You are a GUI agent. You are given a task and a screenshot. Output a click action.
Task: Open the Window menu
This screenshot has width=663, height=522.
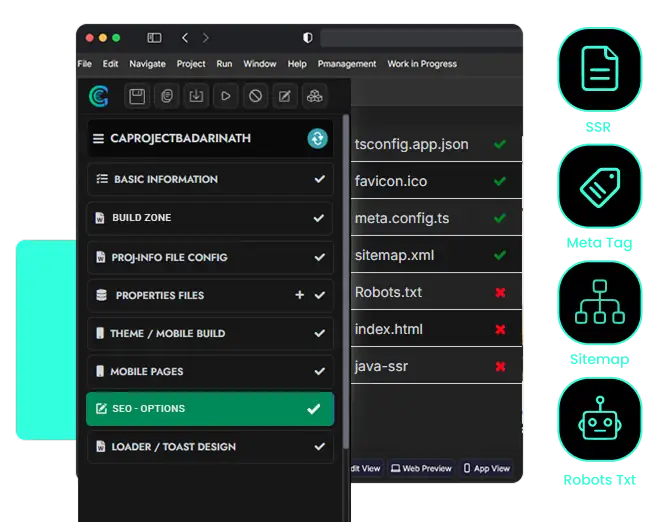click(260, 64)
